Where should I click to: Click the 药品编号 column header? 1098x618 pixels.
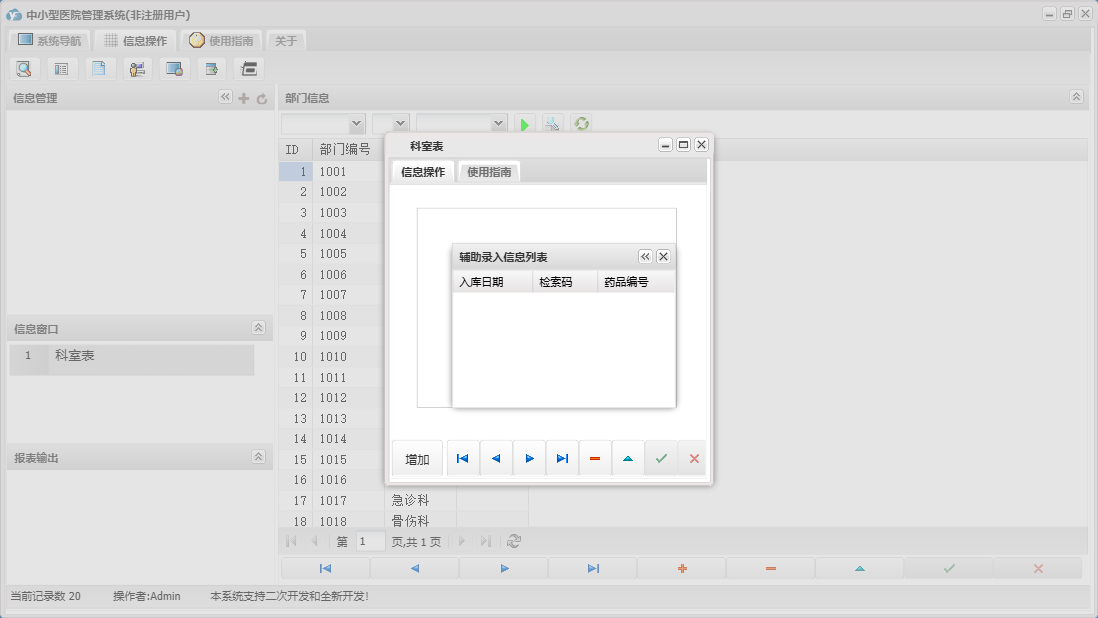tap(626, 282)
